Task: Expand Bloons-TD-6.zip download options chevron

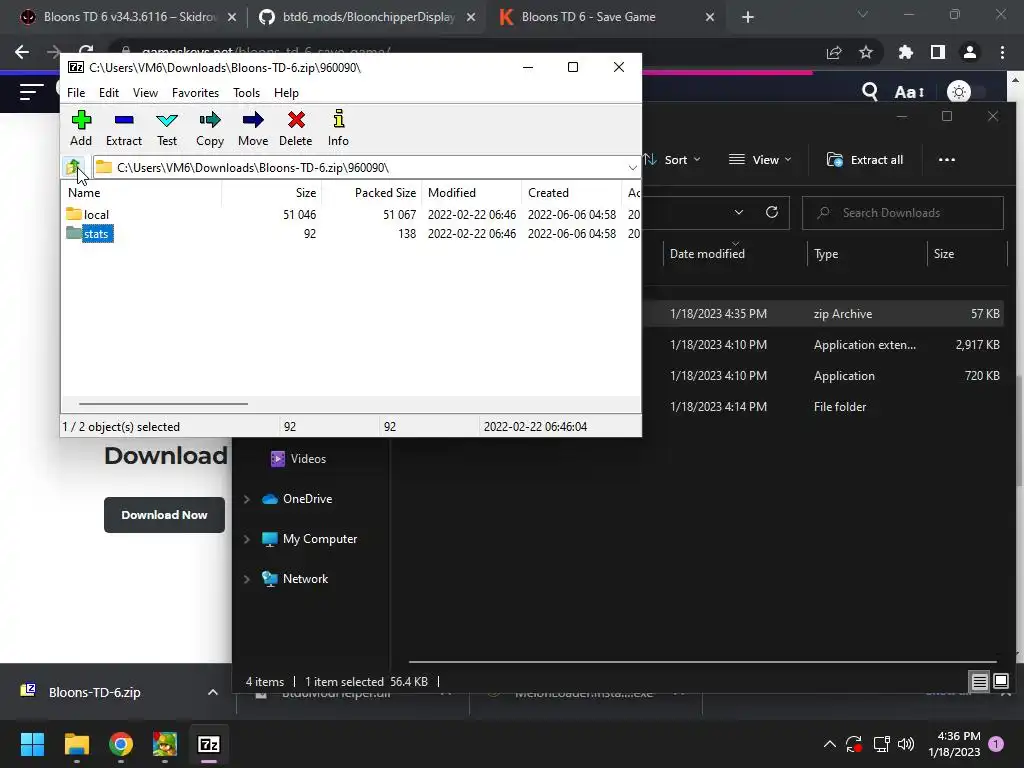Action: 213,692
